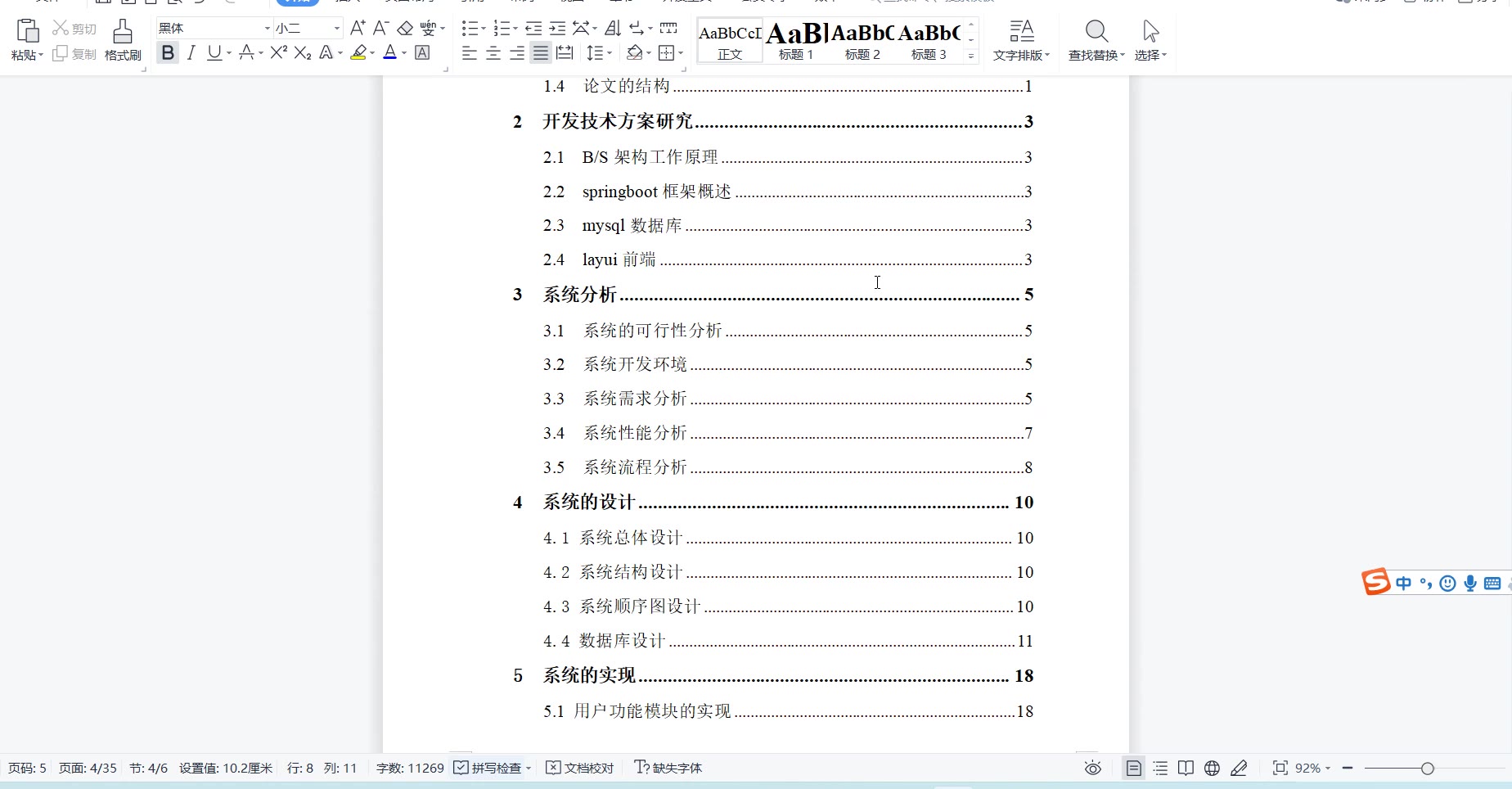The height and width of the screenshot is (789, 1512).
Task: Apply the 正文 body style
Action: (x=730, y=40)
